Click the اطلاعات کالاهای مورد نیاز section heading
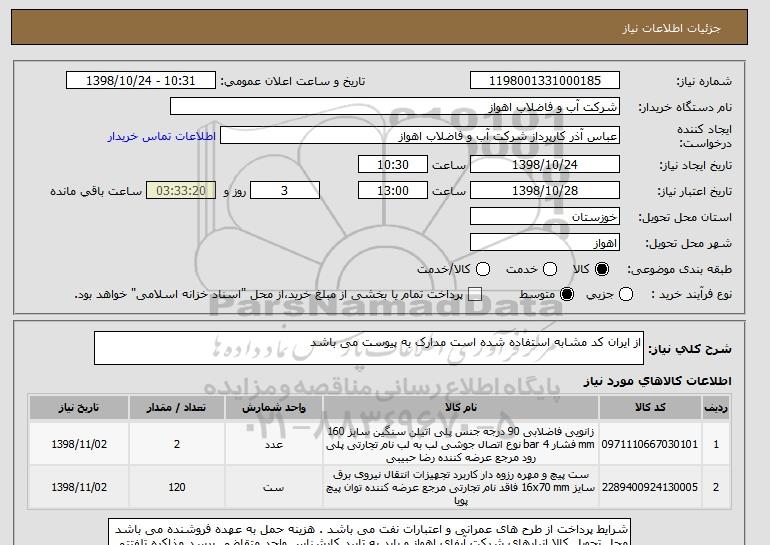The height and width of the screenshot is (545, 770). (657, 381)
